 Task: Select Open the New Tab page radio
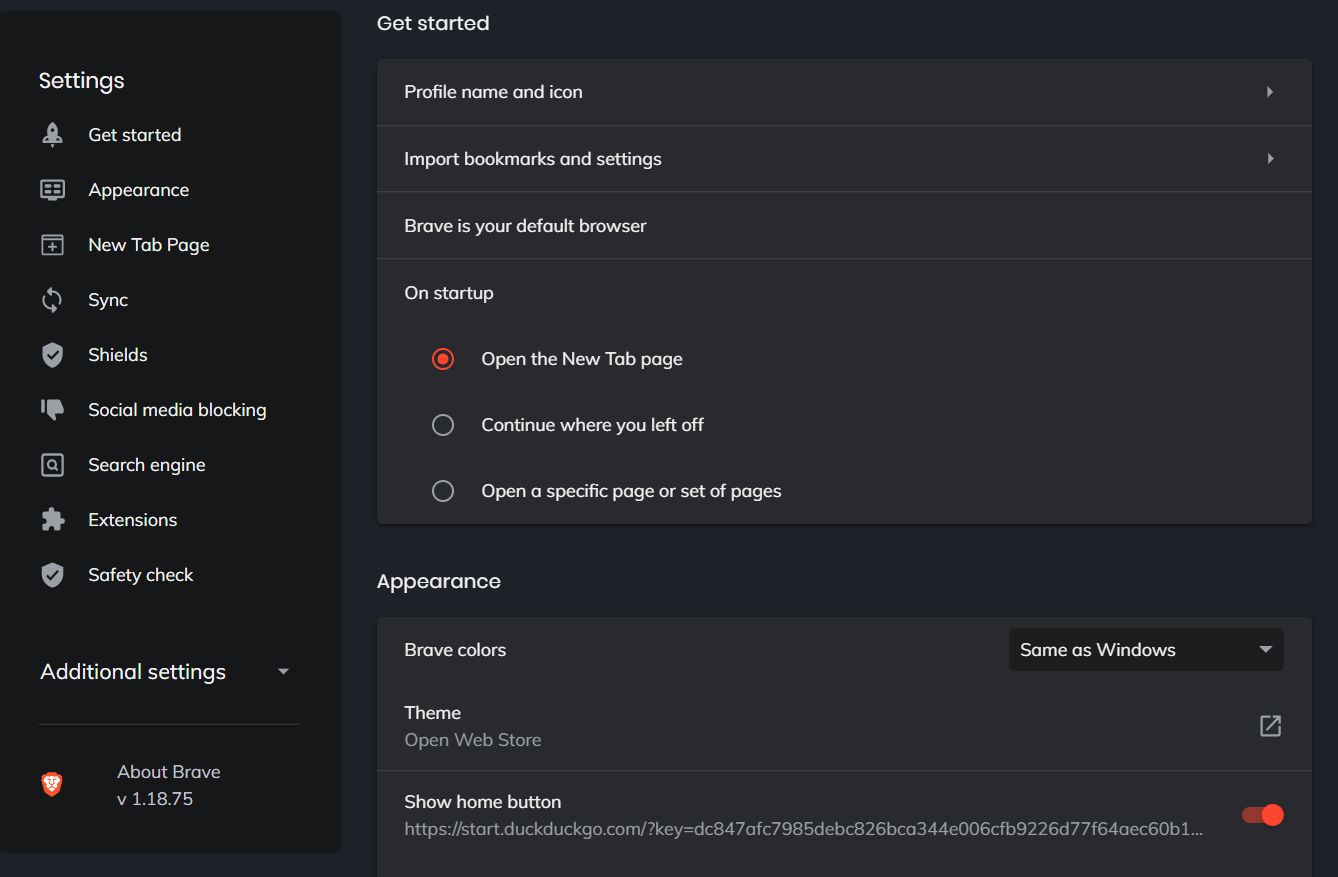coord(443,359)
